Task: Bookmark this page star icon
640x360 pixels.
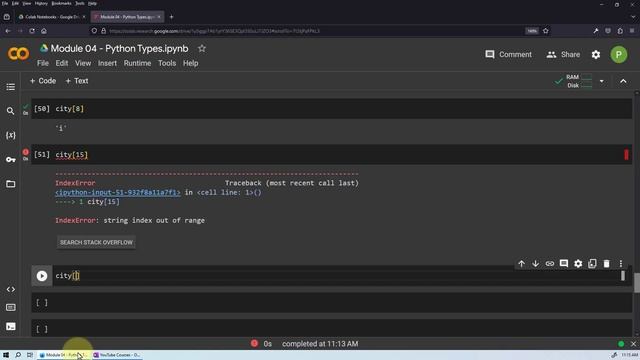Action: [x=546, y=31]
